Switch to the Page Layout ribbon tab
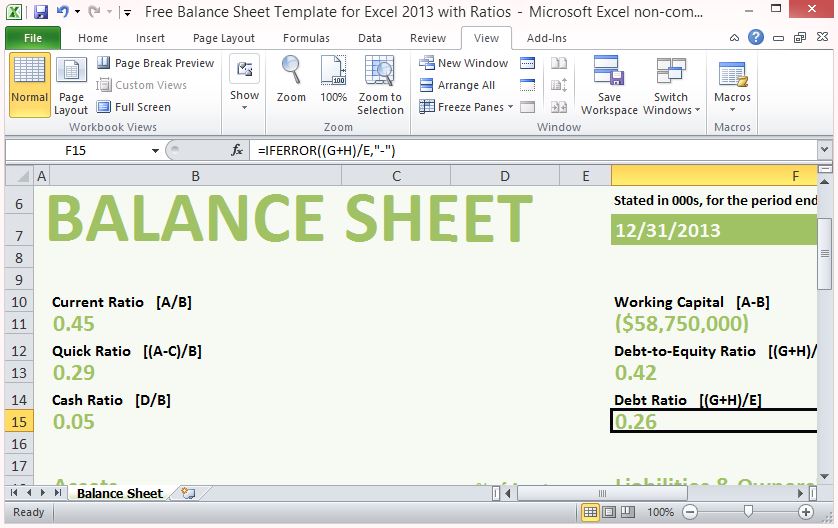The image size is (838, 528). point(224,38)
